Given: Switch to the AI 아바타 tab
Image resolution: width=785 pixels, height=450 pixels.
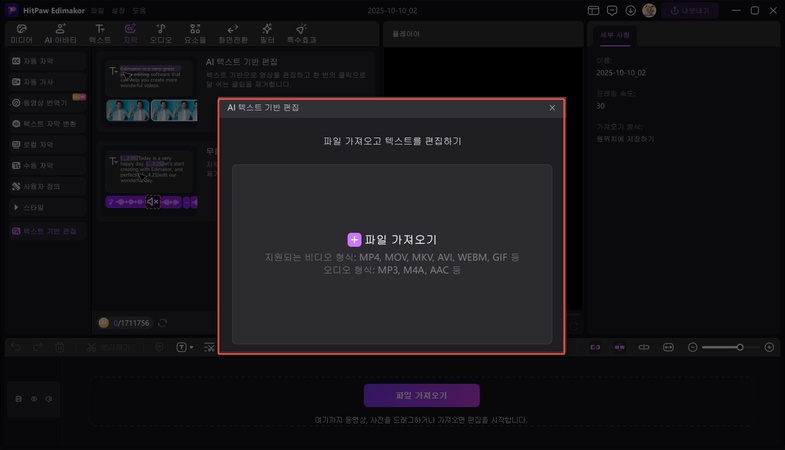Looking at the screenshot, I should point(59,34).
